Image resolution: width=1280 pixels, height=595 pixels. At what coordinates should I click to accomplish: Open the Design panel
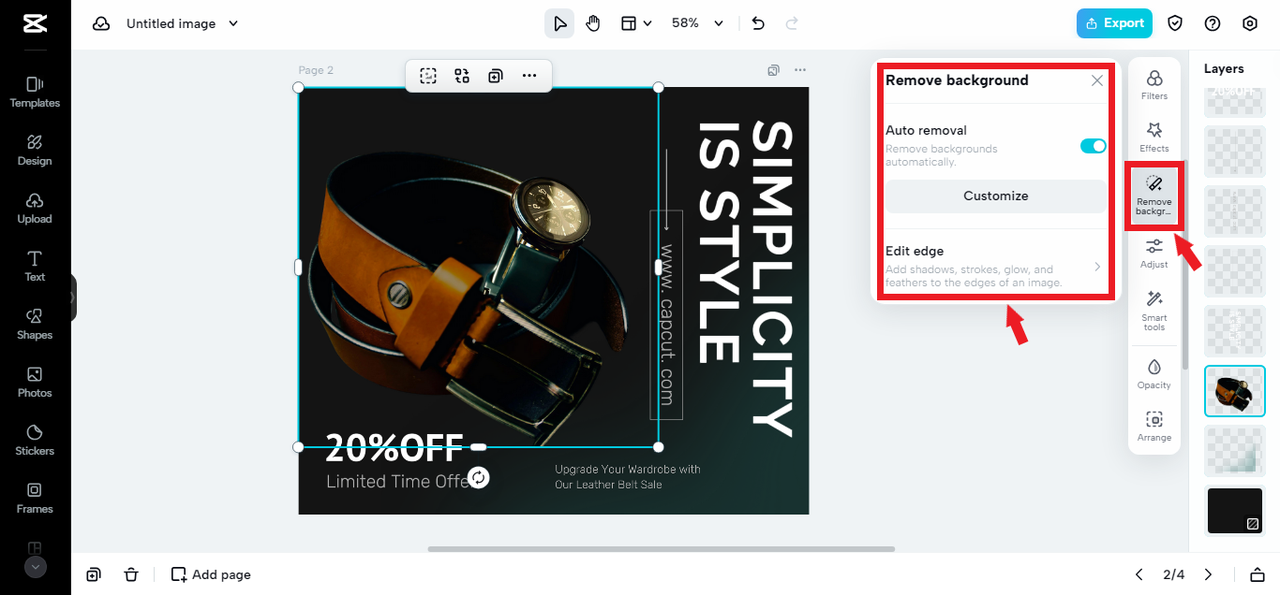(35, 150)
